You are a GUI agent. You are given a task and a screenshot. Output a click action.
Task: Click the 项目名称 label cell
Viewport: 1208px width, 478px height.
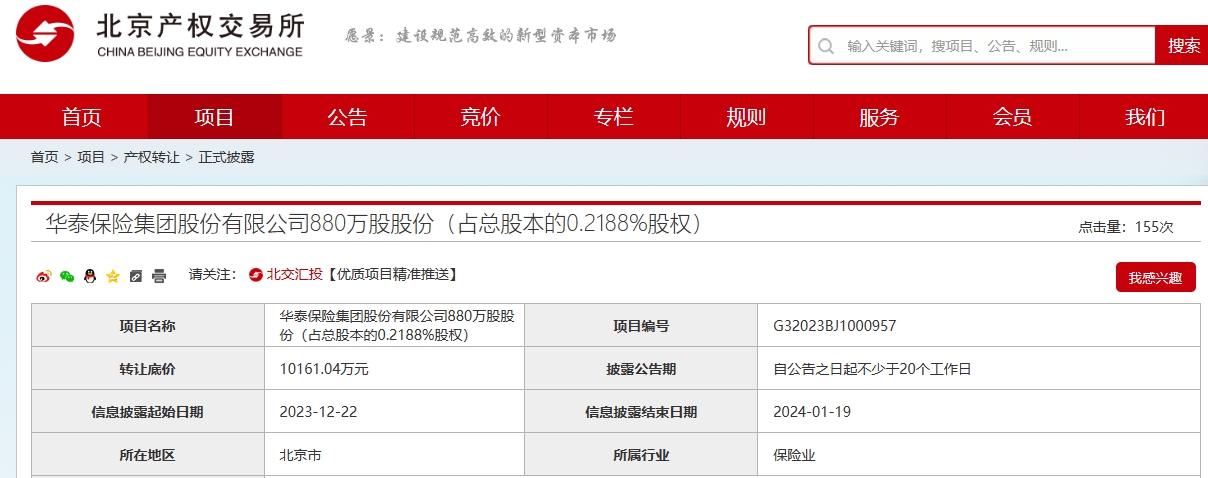point(148,326)
